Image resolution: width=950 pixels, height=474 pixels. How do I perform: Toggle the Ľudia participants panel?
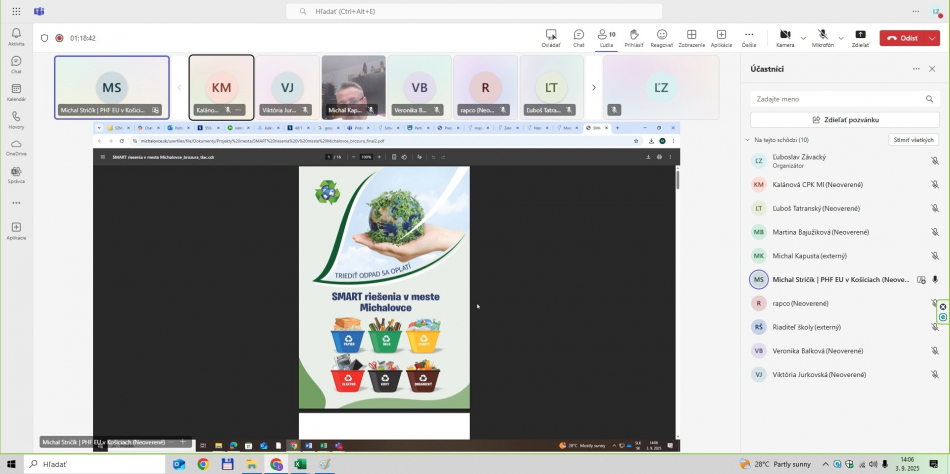[x=606, y=37]
